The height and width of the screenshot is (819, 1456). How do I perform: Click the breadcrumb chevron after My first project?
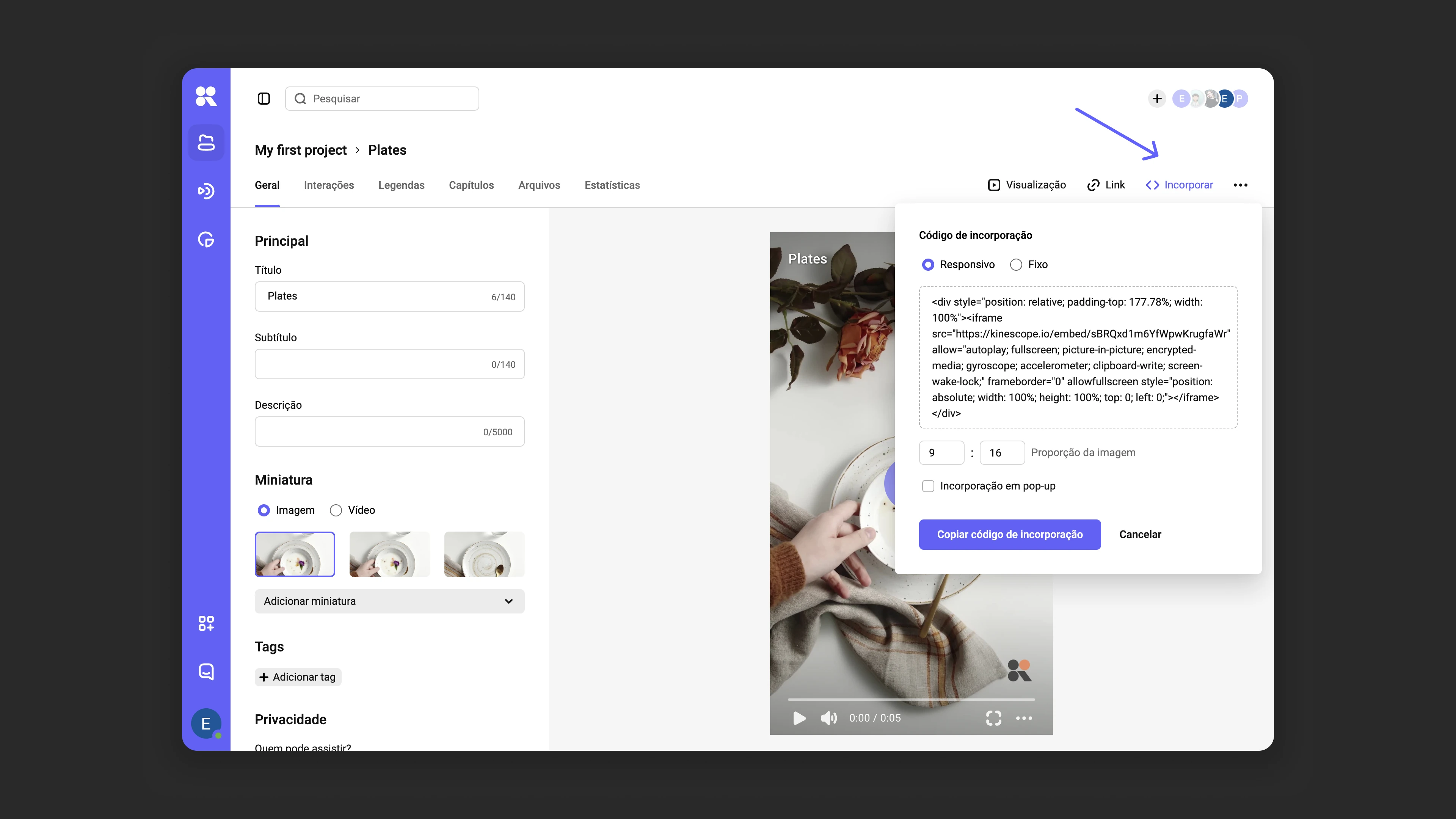357,151
